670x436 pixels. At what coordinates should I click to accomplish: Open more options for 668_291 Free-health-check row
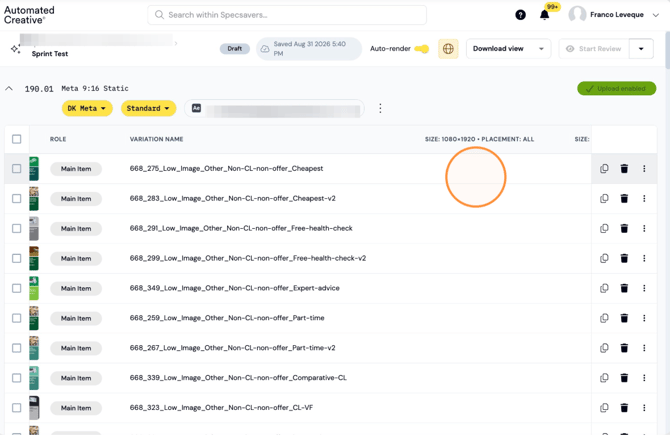click(x=644, y=228)
